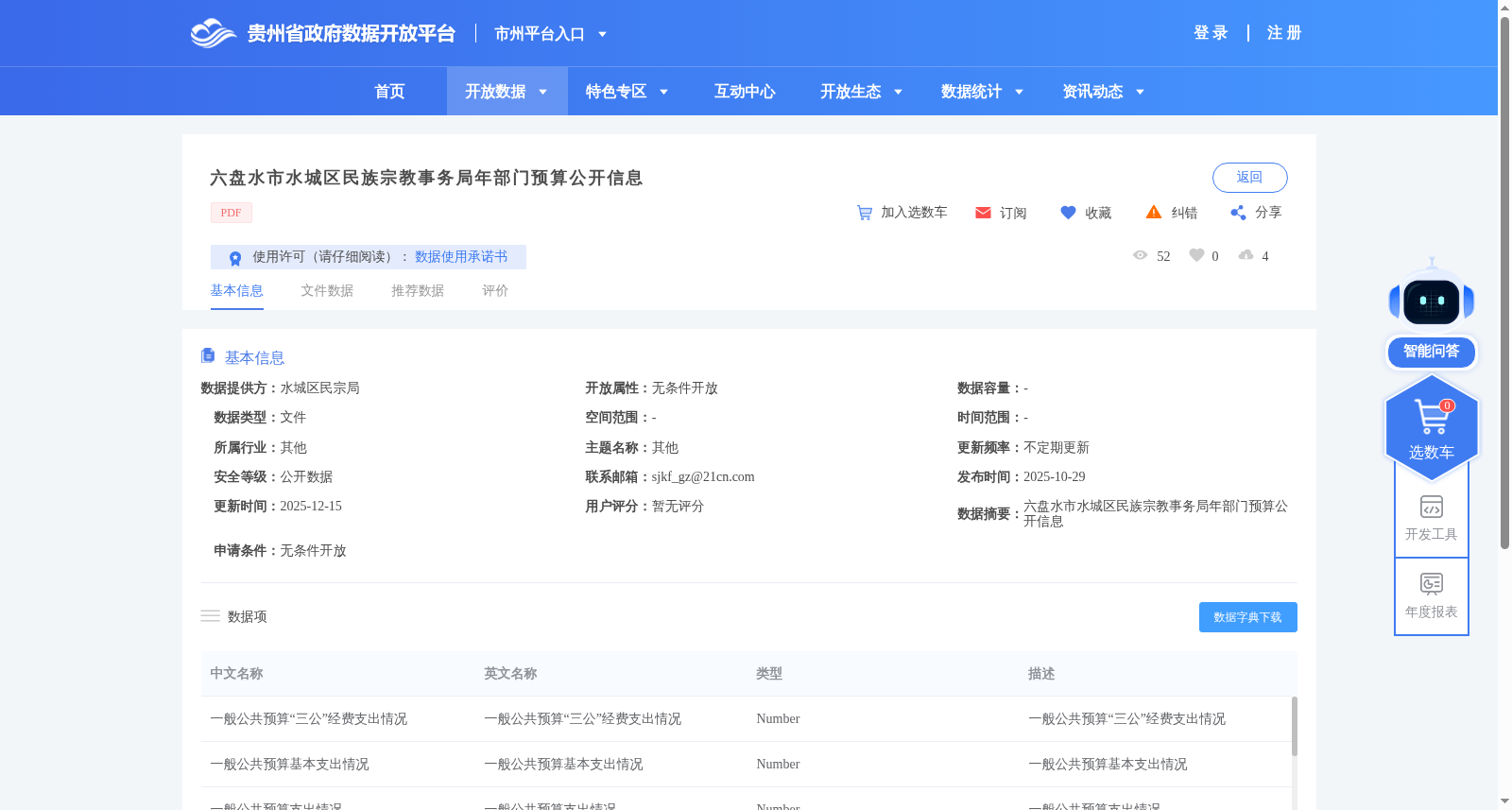This screenshot has width=1512, height=810.
Task: Open the 数据使用承诺书 link
Action: (x=461, y=257)
